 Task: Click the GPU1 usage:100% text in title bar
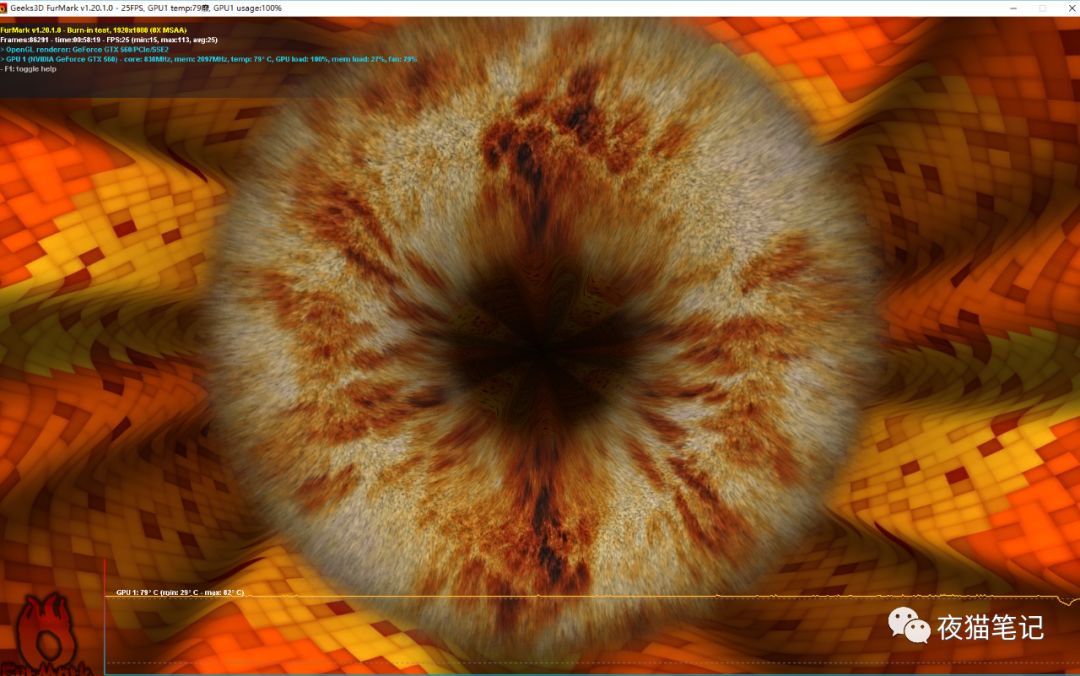pyautogui.click(x=247, y=8)
